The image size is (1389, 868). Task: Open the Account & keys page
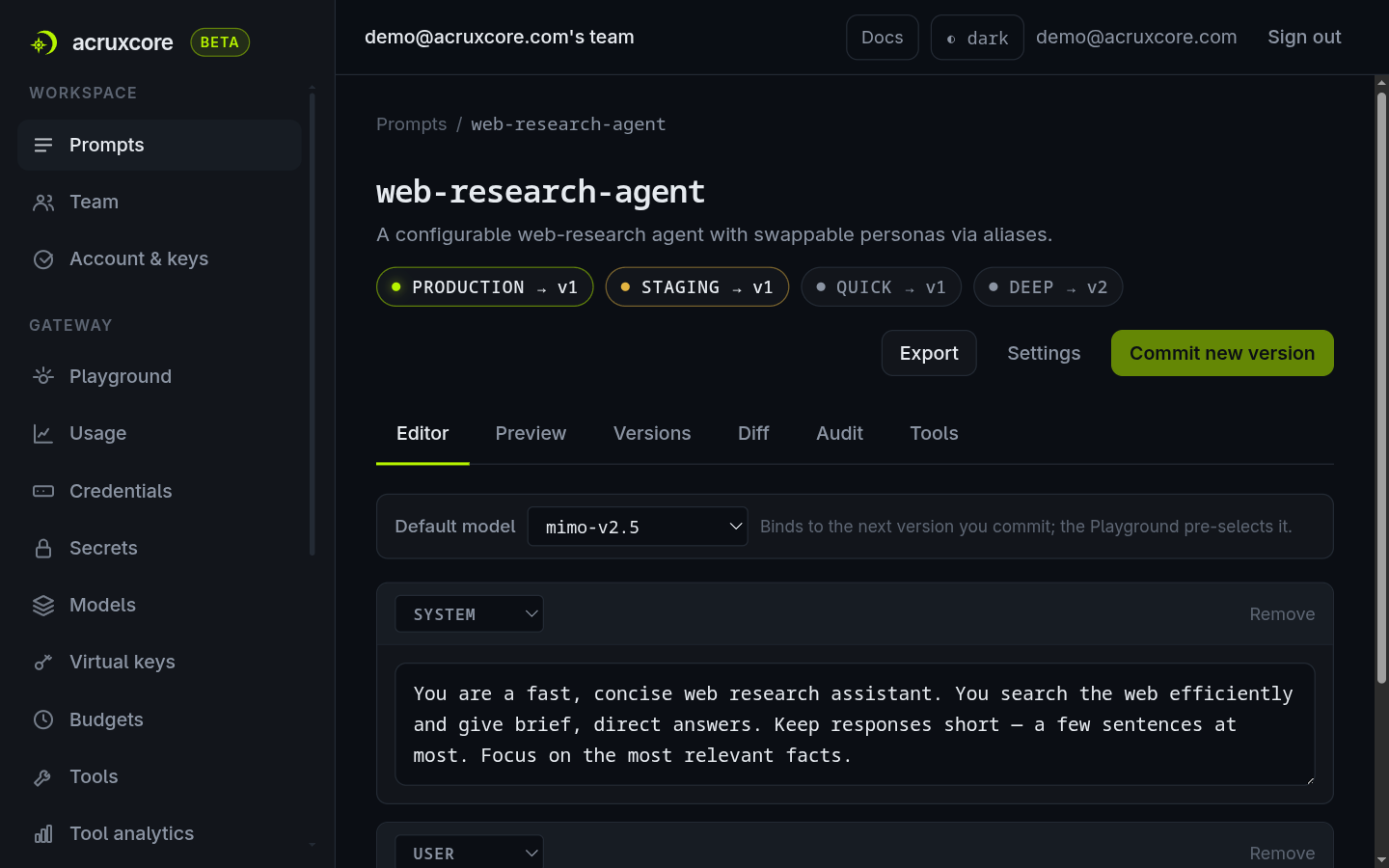(x=159, y=258)
